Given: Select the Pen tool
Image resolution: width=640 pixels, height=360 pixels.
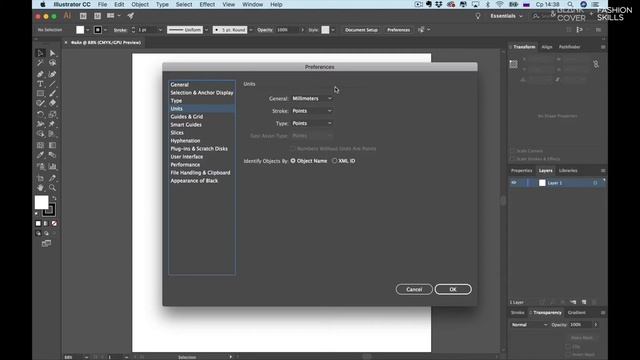Looking at the screenshot, I should (x=40, y=74).
